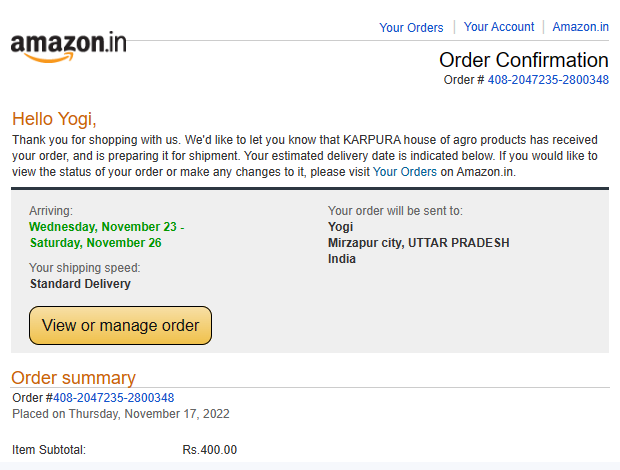This screenshot has width=620, height=470.
Task: Click the amazon.in logo
Action: [x=68, y=47]
